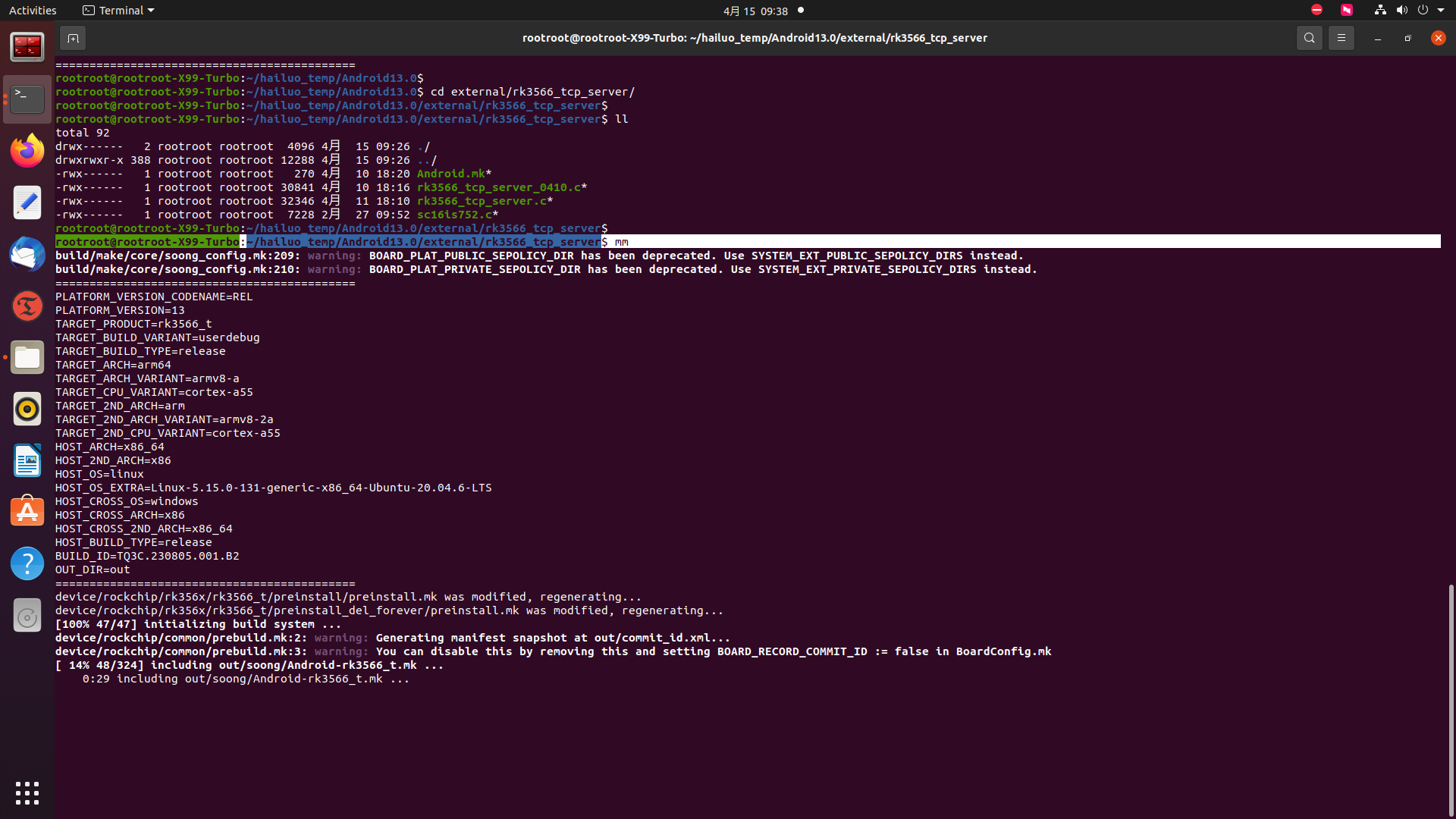Click the terminal search icon
The width and height of the screenshot is (1456, 819).
(1309, 38)
